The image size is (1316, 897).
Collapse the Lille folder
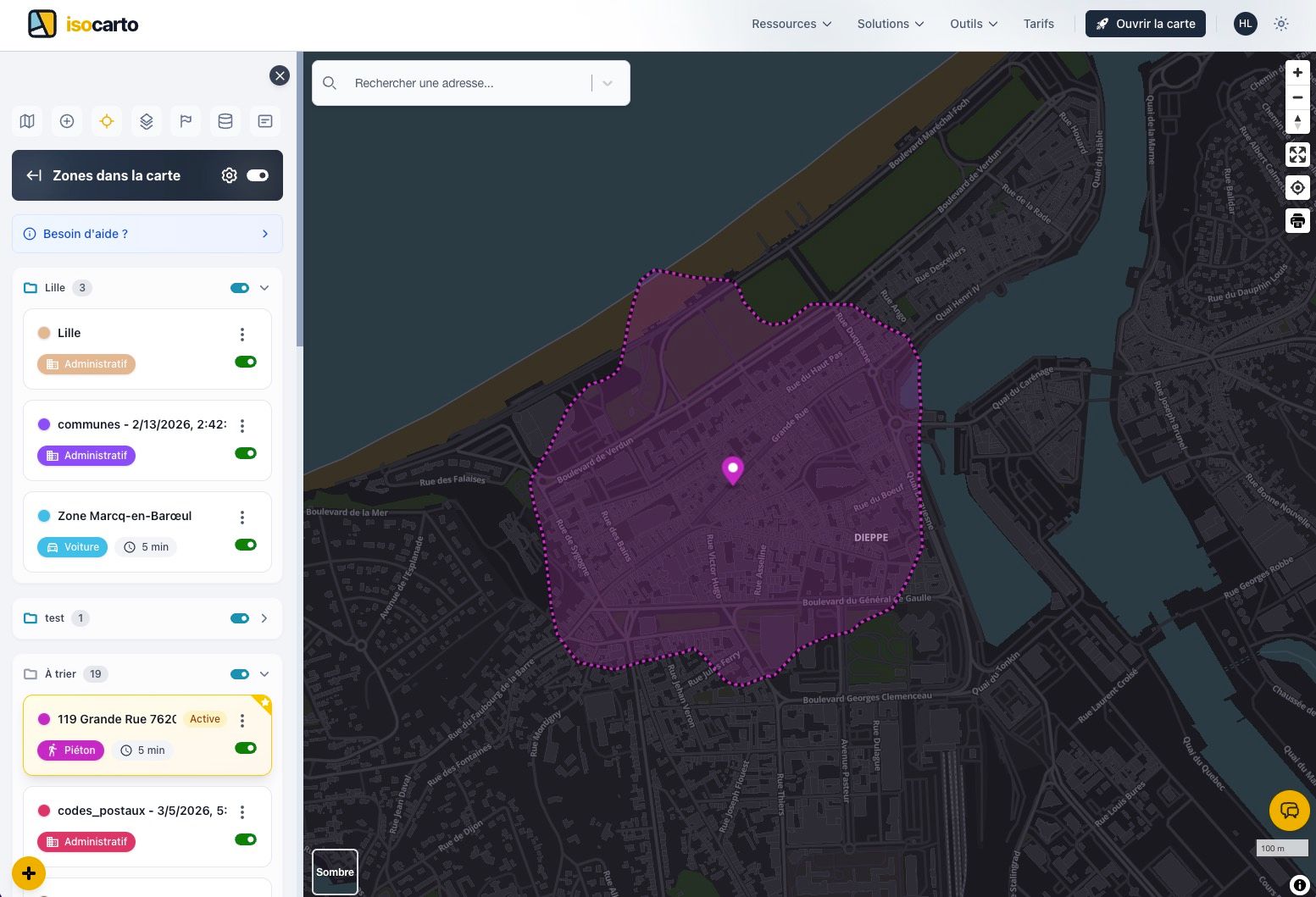(264, 288)
